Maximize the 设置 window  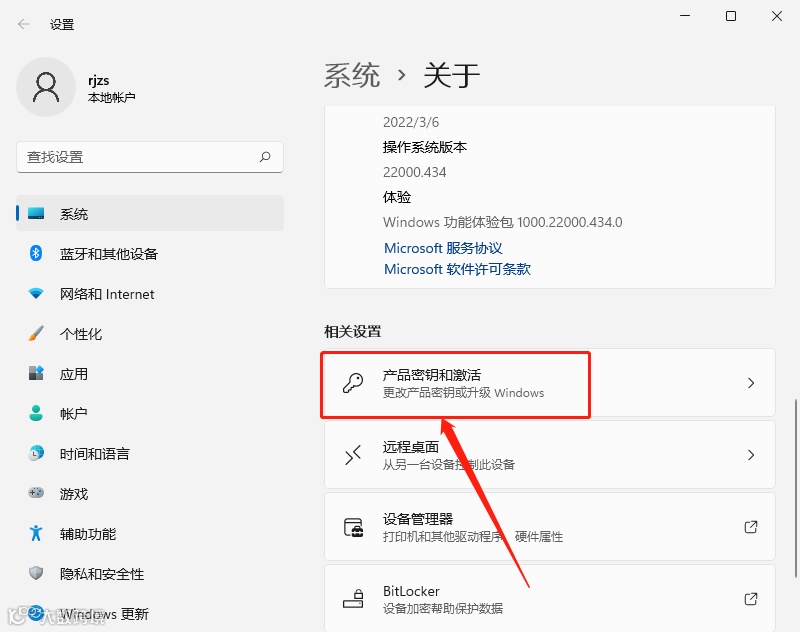(x=731, y=16)
